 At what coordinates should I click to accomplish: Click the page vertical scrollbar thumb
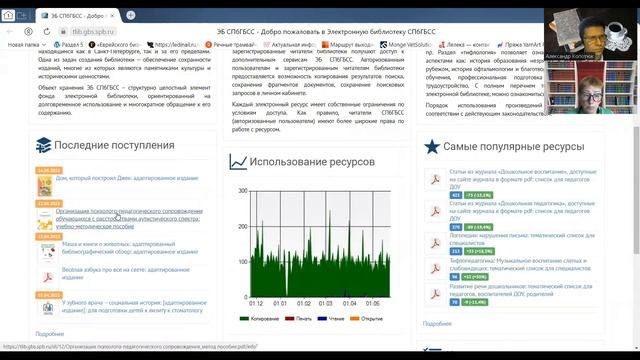(x=636, y=190)
